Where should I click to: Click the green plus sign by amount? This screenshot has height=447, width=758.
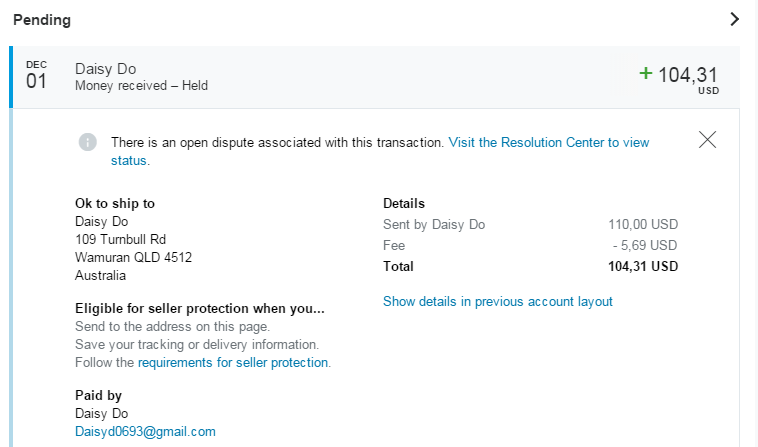coord(645,73)
